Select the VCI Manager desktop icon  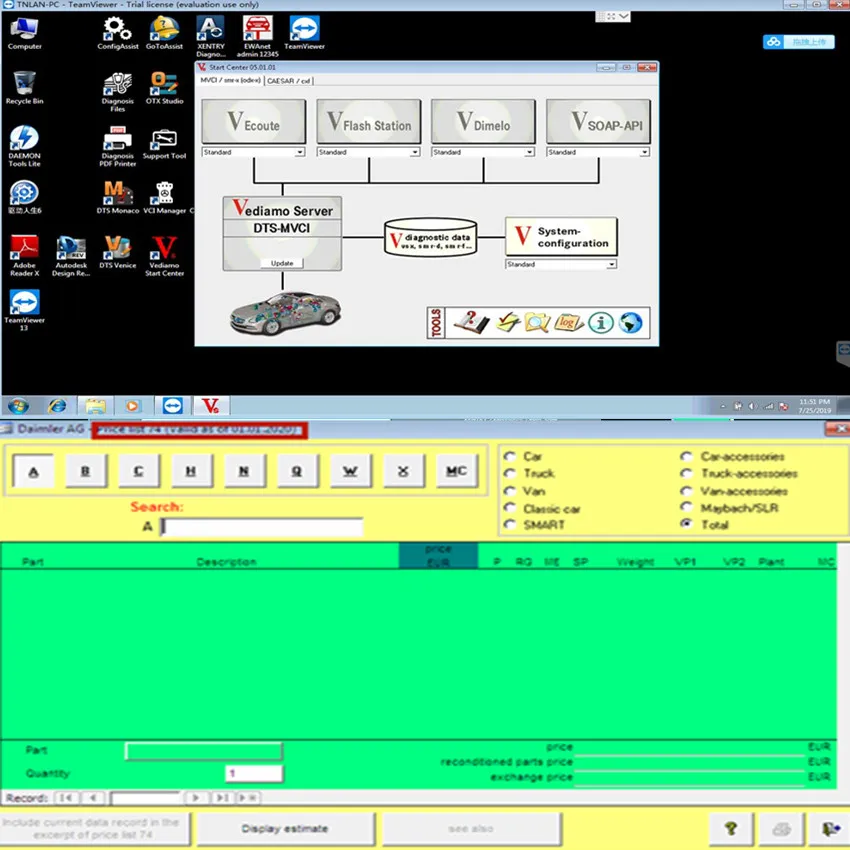164,198
